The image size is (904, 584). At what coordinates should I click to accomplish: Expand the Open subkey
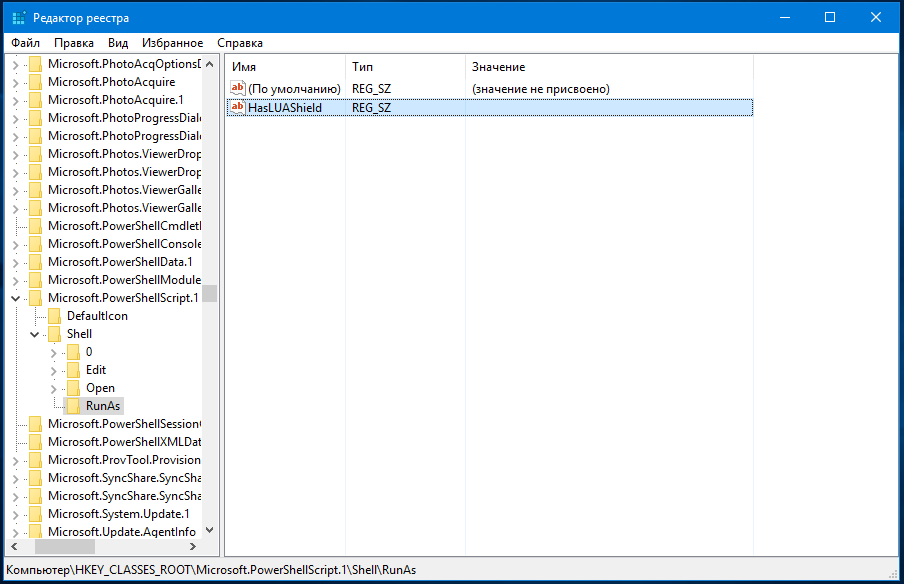coord(54,389)
